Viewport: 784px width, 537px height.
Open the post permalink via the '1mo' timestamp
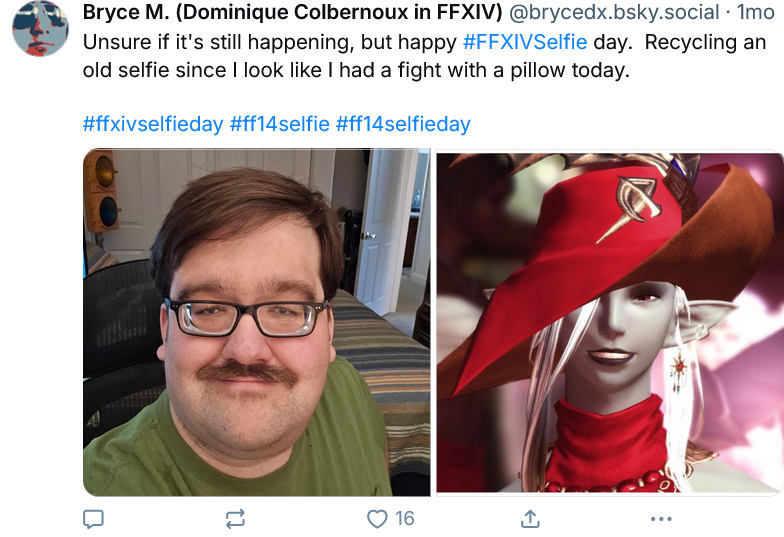point(756,12)
